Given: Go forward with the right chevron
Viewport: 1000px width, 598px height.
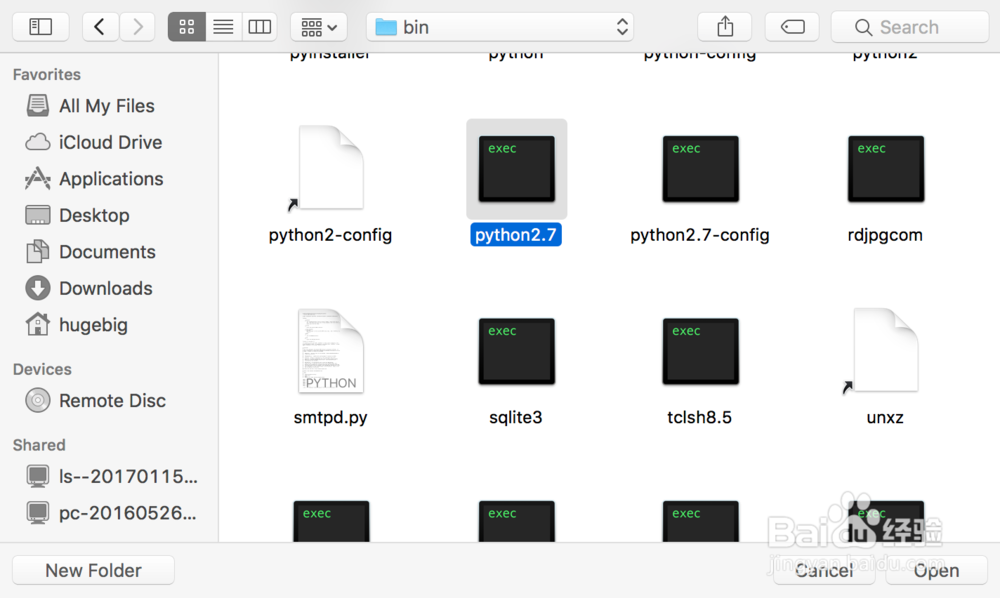Looking at the screenshot, I should (137, 27).
